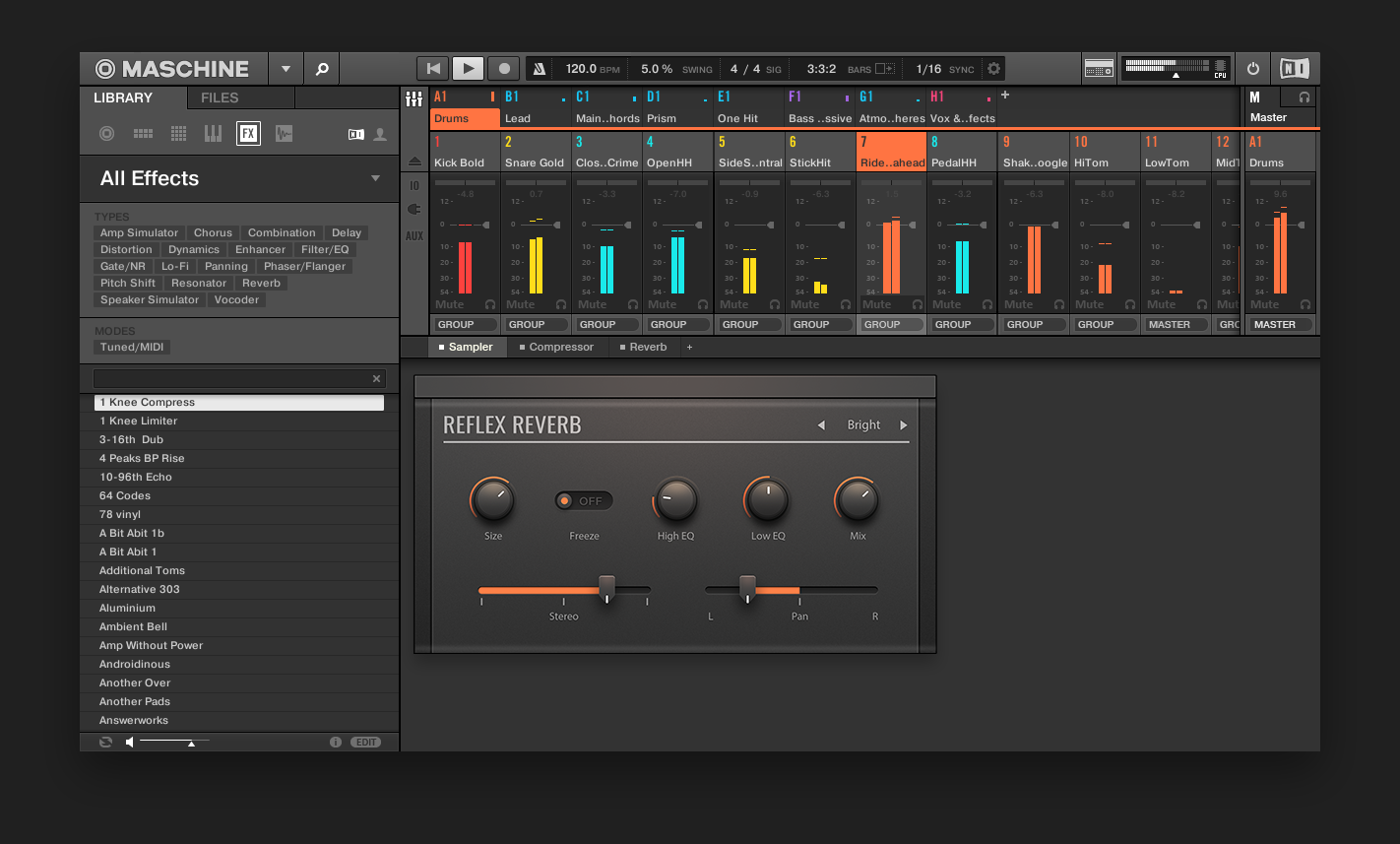
Task: Mute the PedalHH channel
Action: tap(946, 305)
